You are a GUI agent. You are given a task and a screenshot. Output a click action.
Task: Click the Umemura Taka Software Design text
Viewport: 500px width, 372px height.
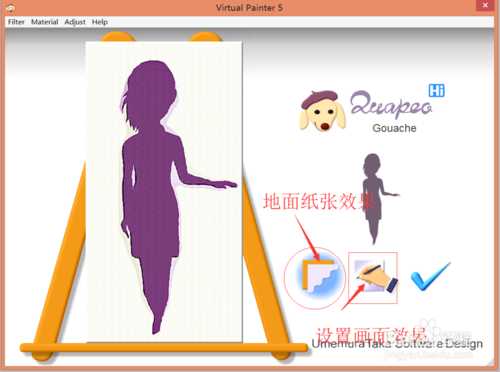coord(397,344)
